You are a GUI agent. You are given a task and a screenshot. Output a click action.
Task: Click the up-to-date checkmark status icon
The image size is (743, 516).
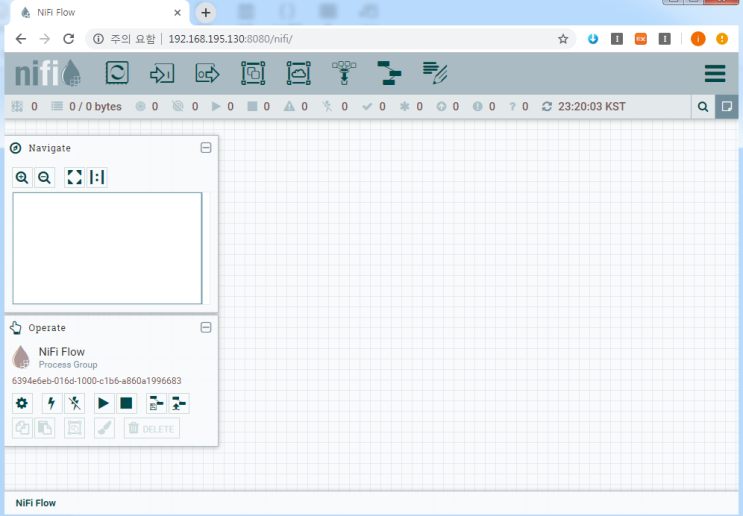367,107
